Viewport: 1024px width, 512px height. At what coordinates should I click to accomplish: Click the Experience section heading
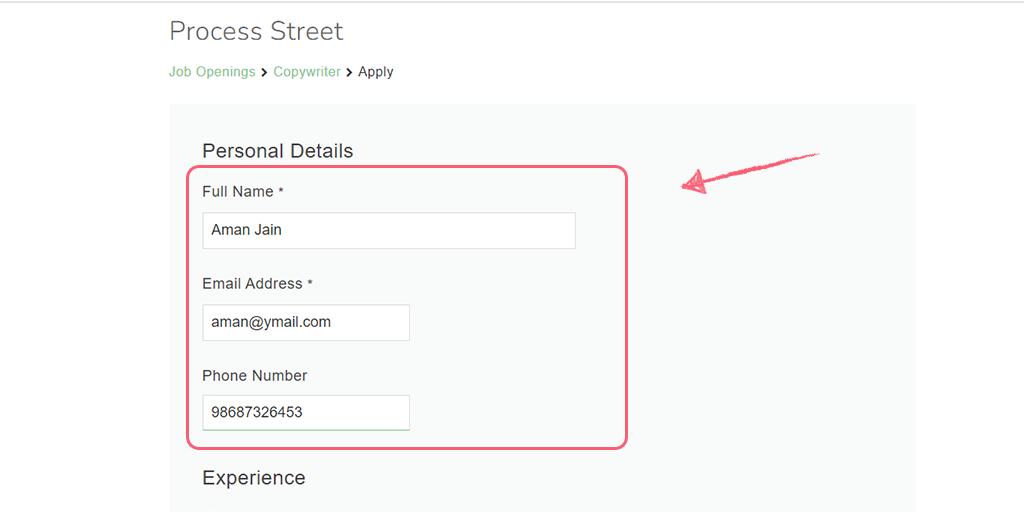click(x=254, y=478)
